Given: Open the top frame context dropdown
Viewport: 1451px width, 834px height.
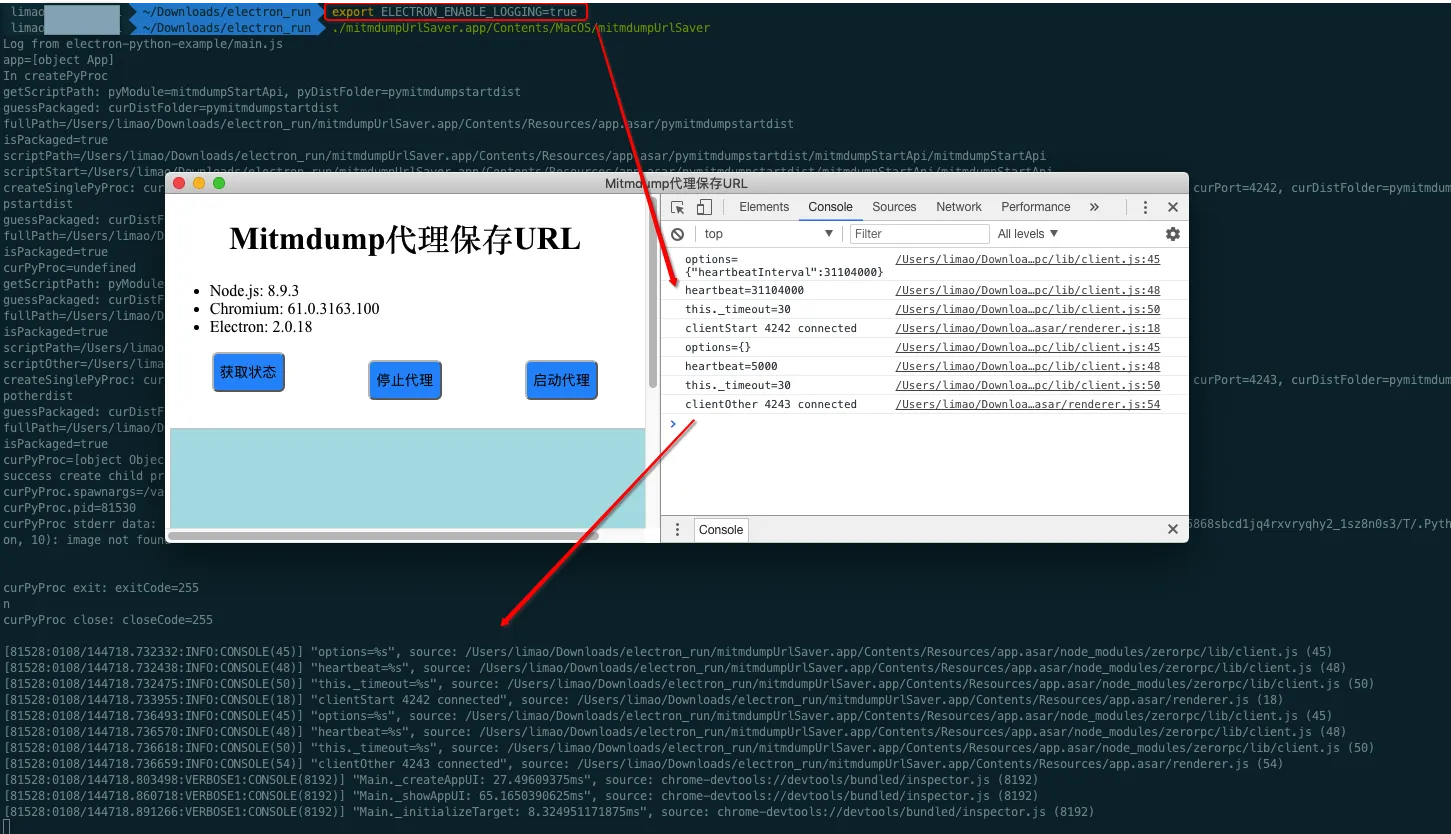Looking at the screenshot, I should coord(768,233).
